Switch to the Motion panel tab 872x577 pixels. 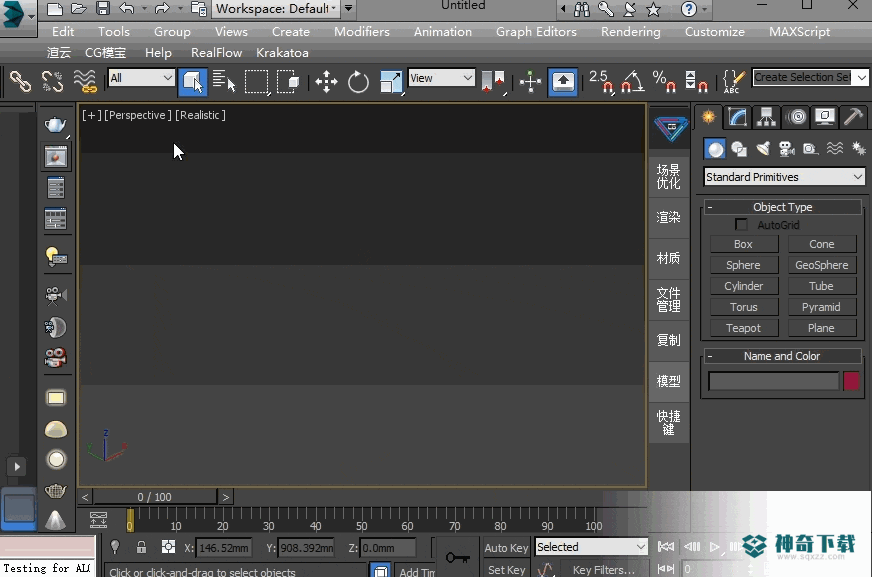(796, 117)
